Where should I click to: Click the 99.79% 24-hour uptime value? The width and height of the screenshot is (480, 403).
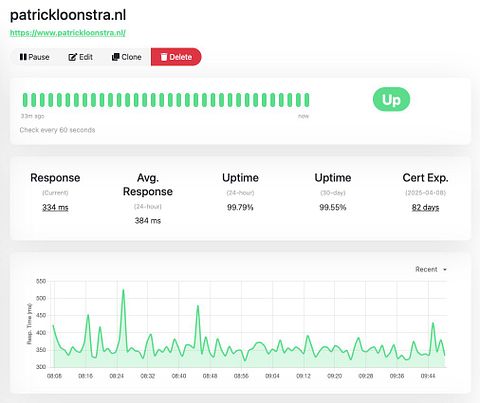pos(240,207)
